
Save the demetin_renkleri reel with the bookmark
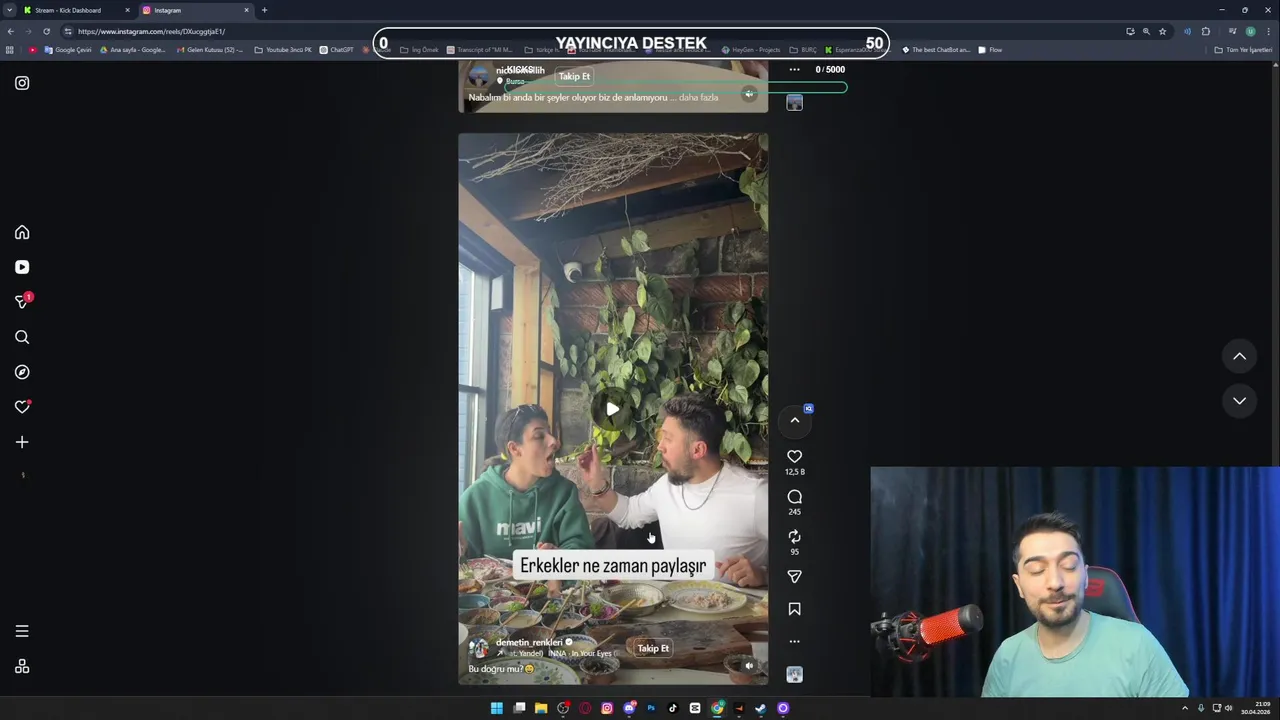tap(794, 609)
